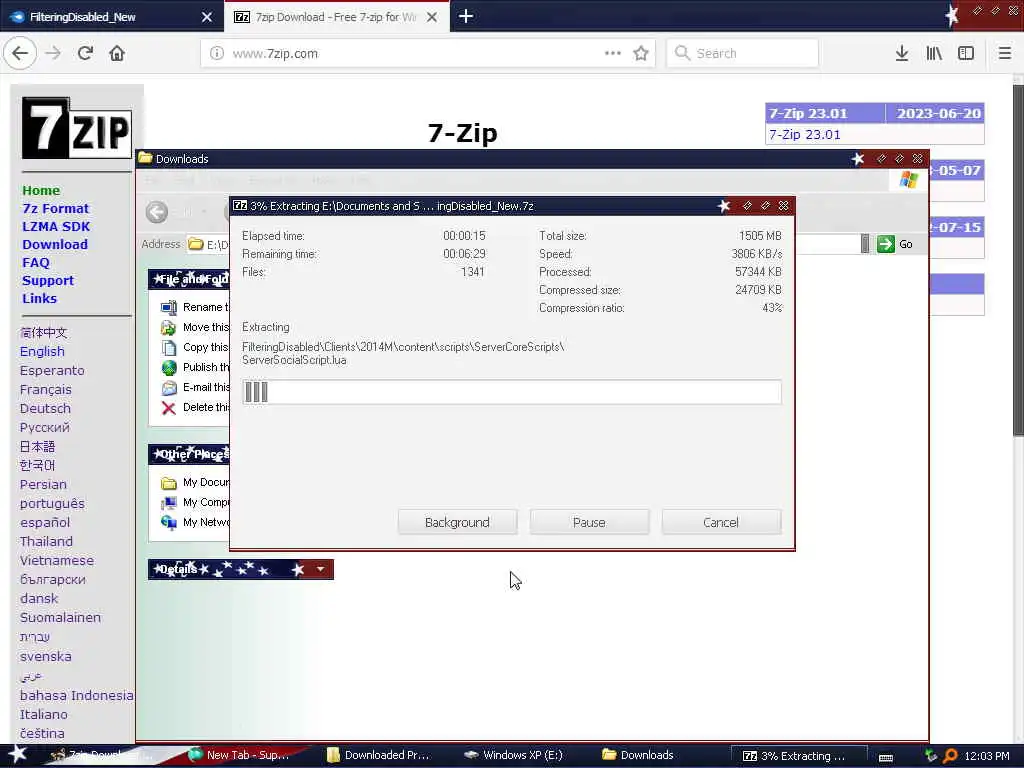Switch site language to Italiano
Image resolution: width=1024 pixels, height=768 pixels.
point(43,714)
